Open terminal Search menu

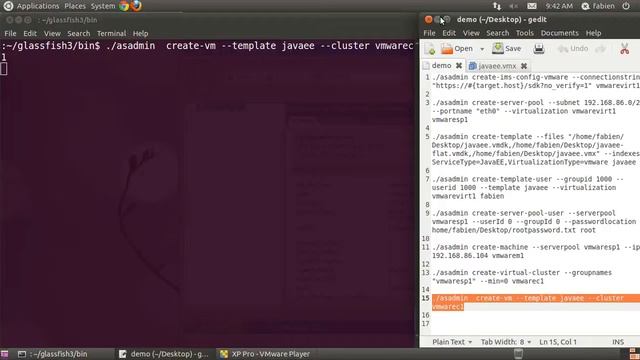[78, 33]
